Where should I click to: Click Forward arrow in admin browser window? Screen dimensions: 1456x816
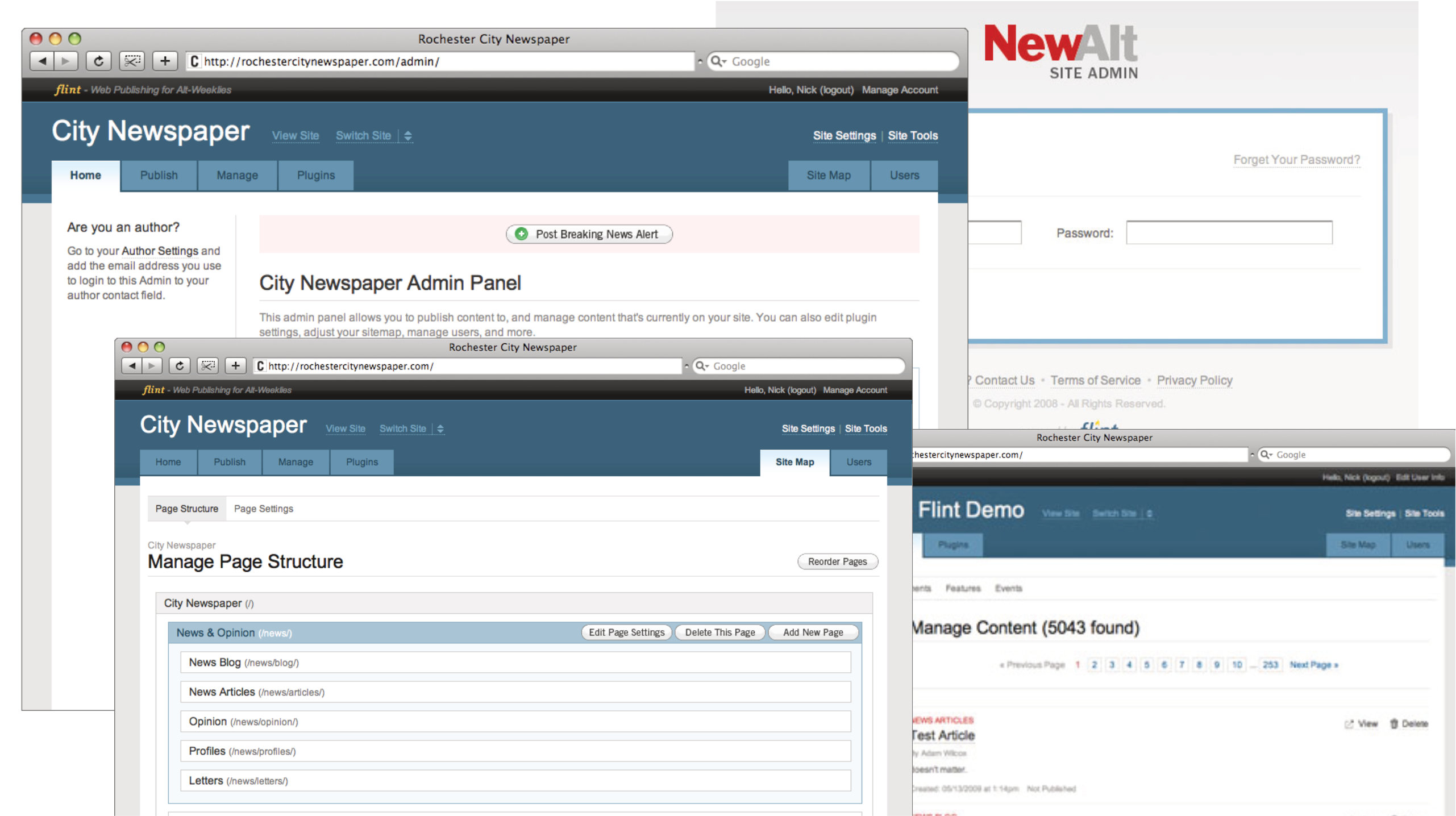(x=66, y=61)
